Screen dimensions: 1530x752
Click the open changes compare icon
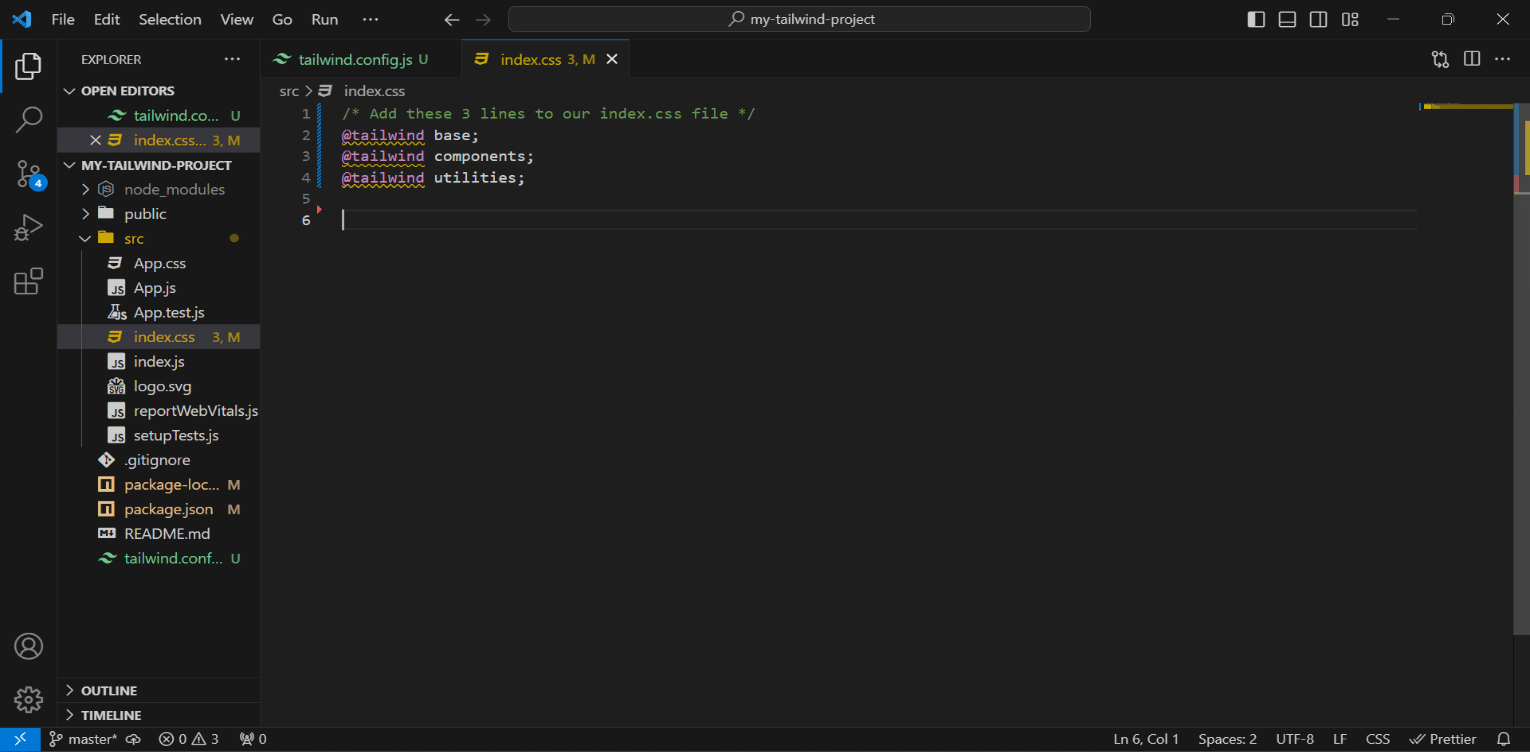(x=1440, y=59)
